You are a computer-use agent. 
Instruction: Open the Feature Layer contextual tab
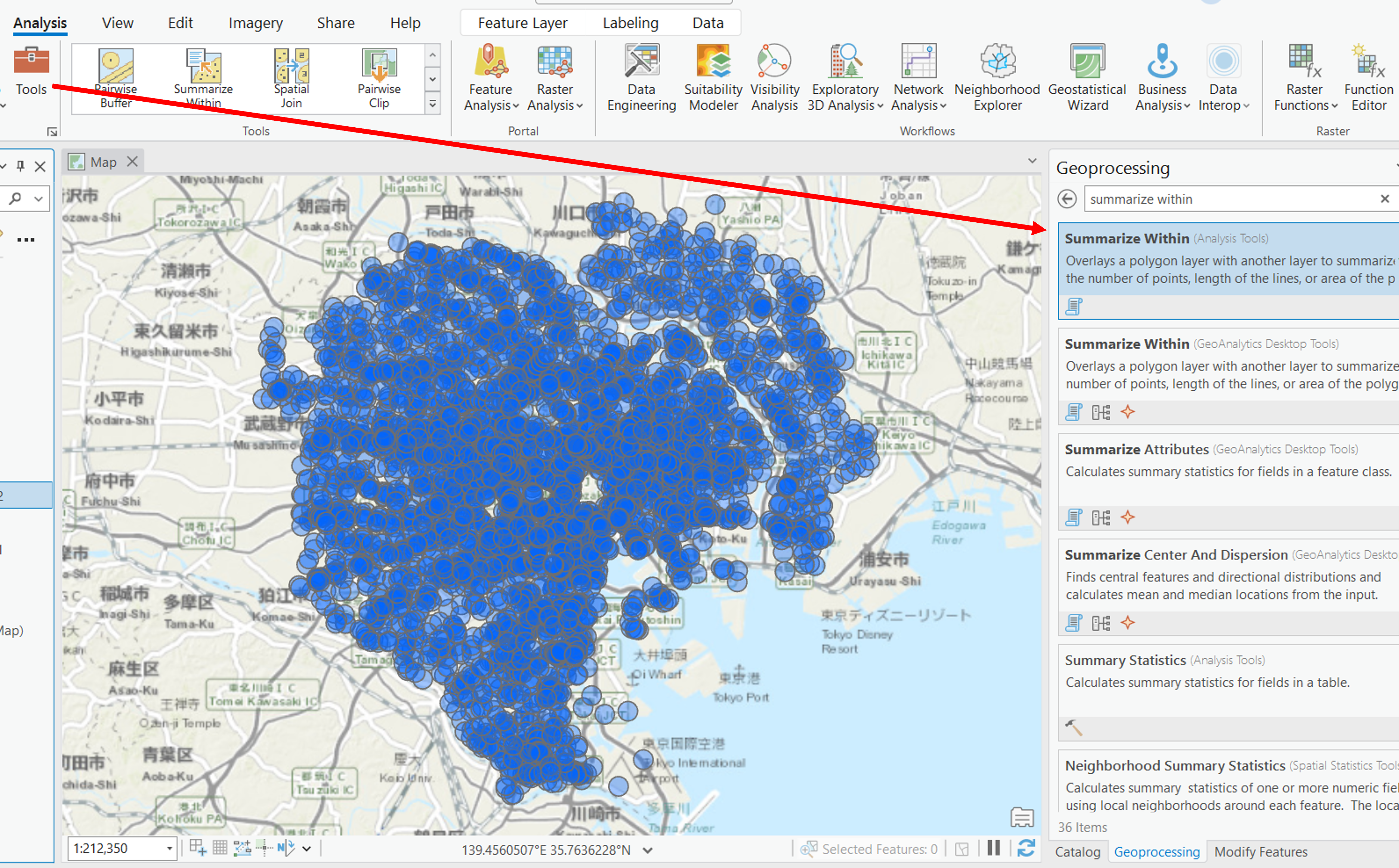[x=522, y=23]
